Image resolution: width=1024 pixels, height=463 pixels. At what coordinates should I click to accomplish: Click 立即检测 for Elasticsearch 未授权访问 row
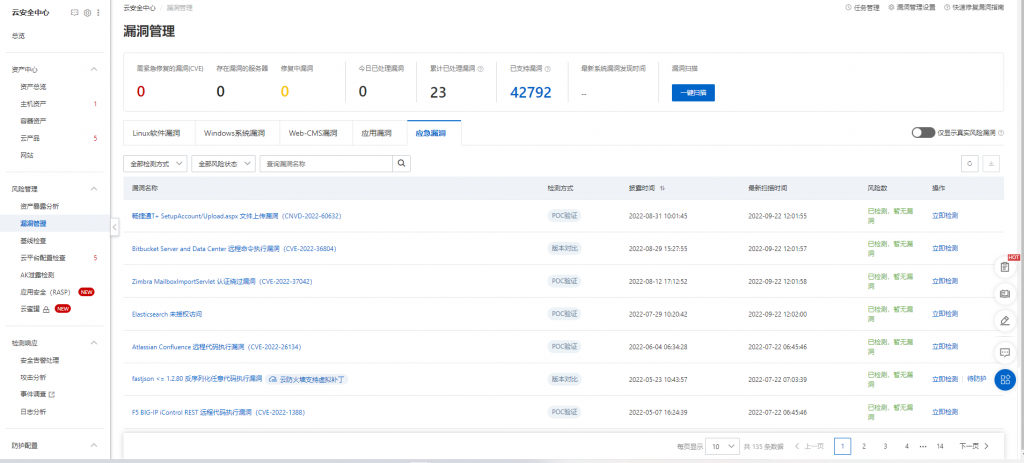pyautogui.click(x=945, y=314)
